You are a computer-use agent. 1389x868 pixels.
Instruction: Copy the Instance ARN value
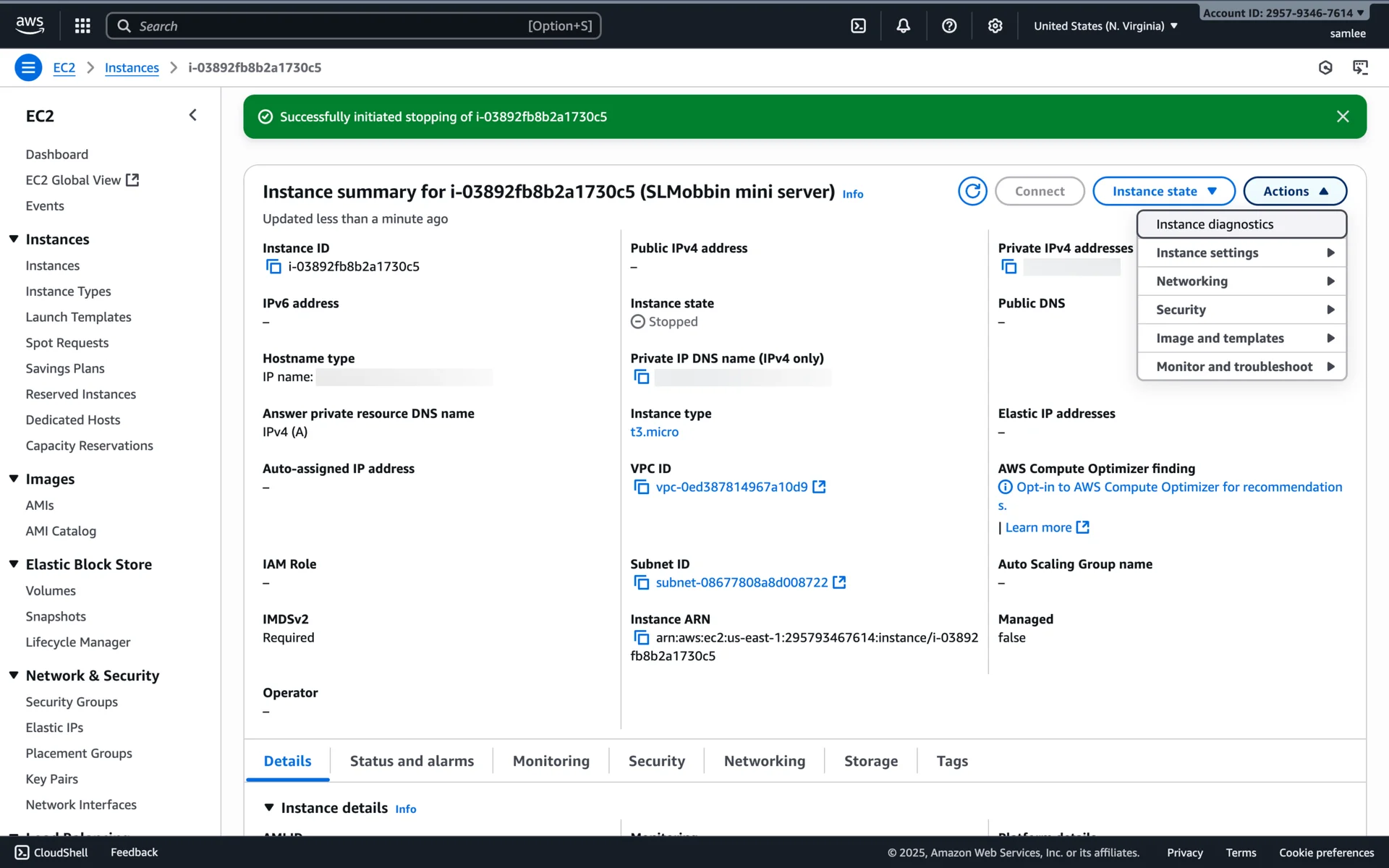click(x=641, y=637)
